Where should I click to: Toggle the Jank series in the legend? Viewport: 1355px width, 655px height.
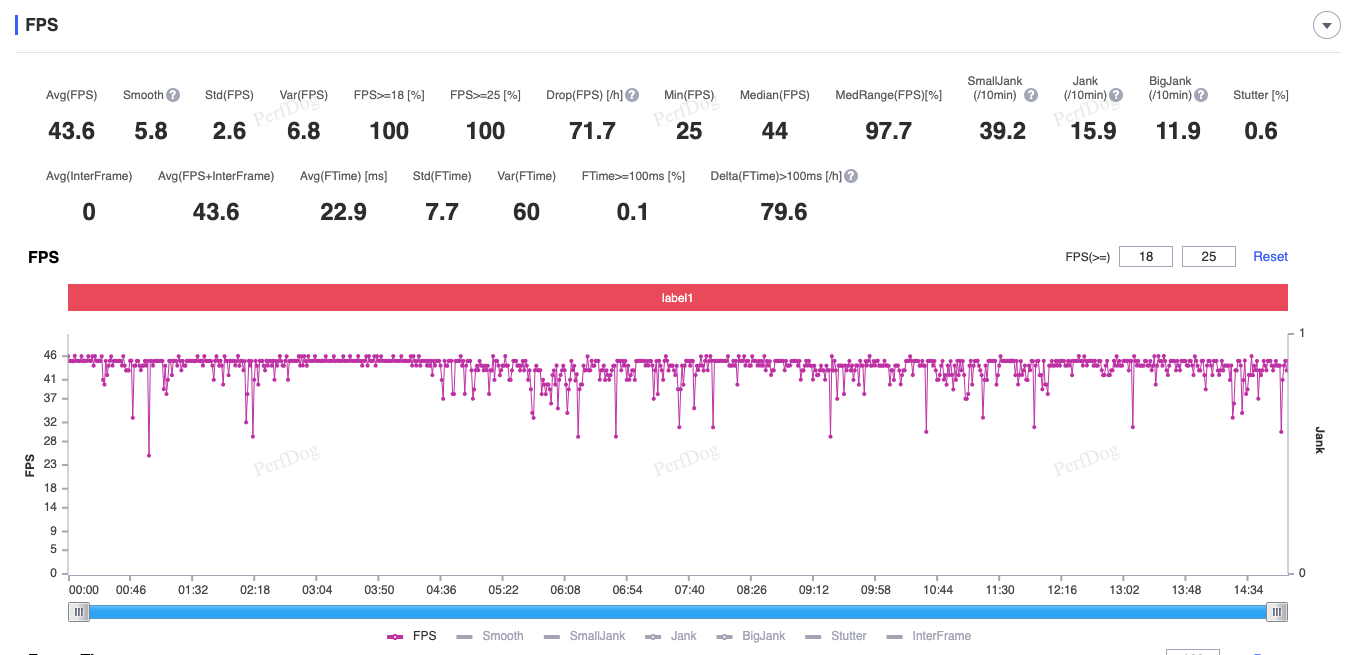click(x=671, y=636)
